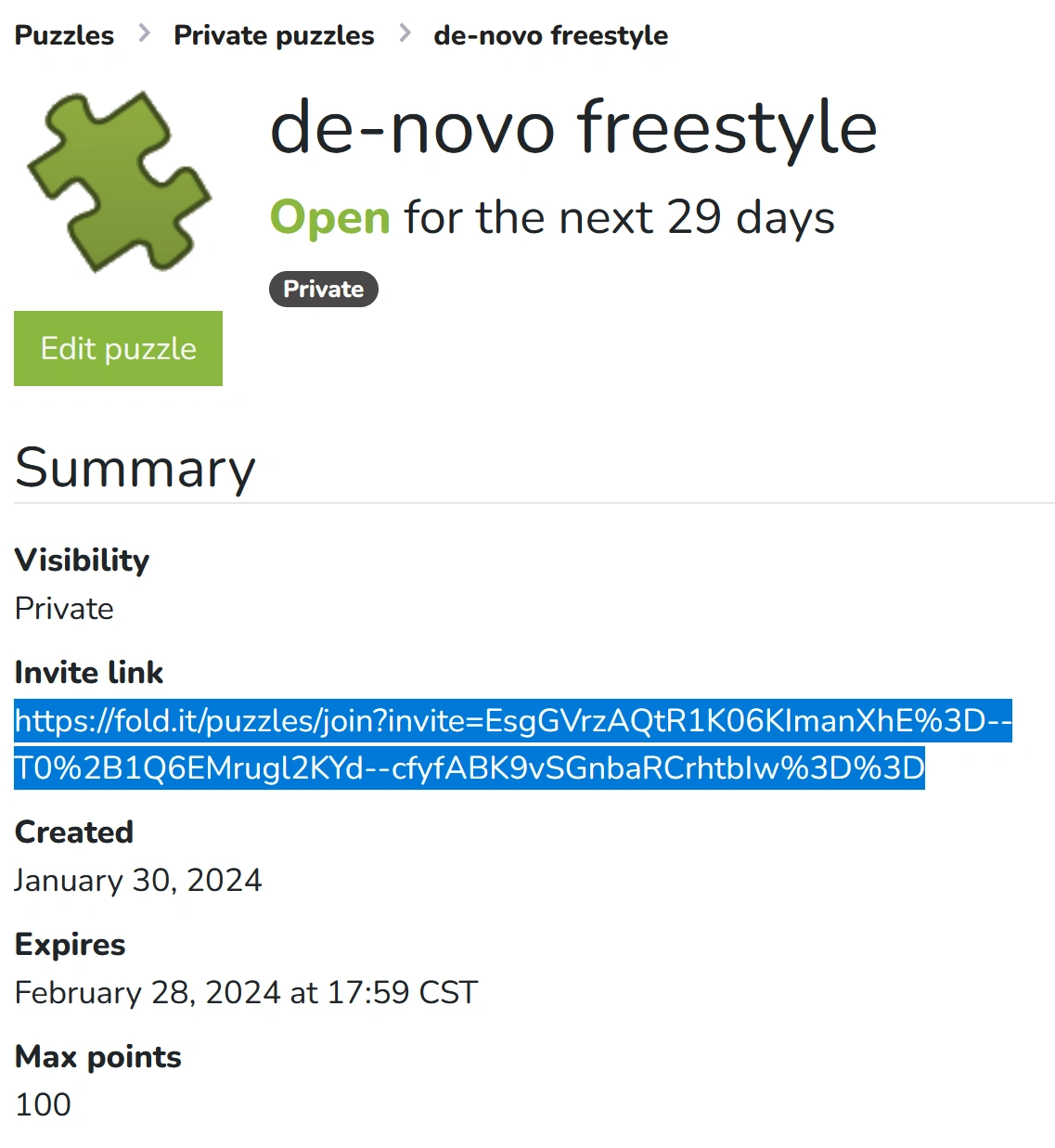Click the Visibility field label

coord(82,560)
